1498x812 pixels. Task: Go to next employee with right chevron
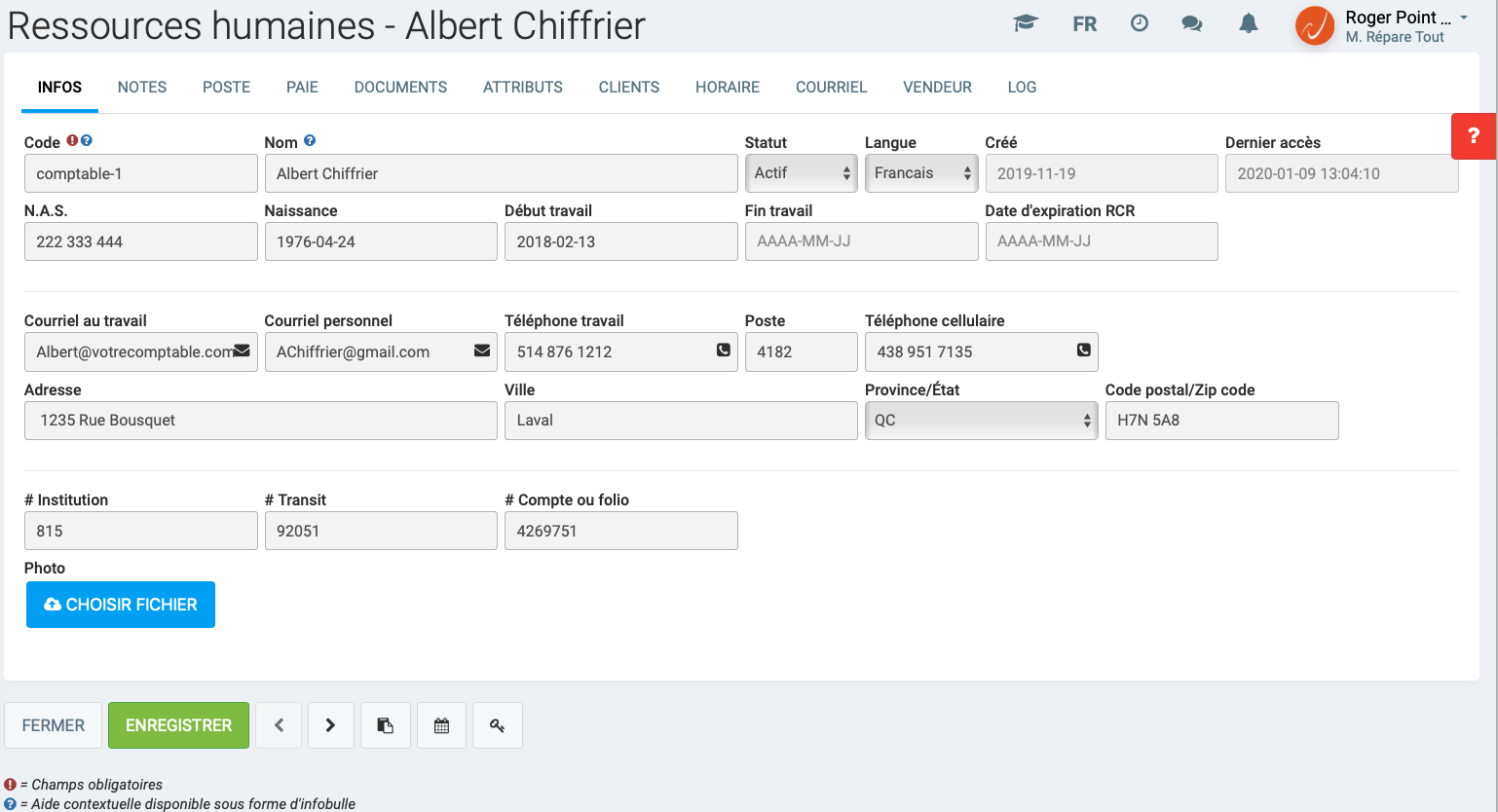click(x=330, y=725)
